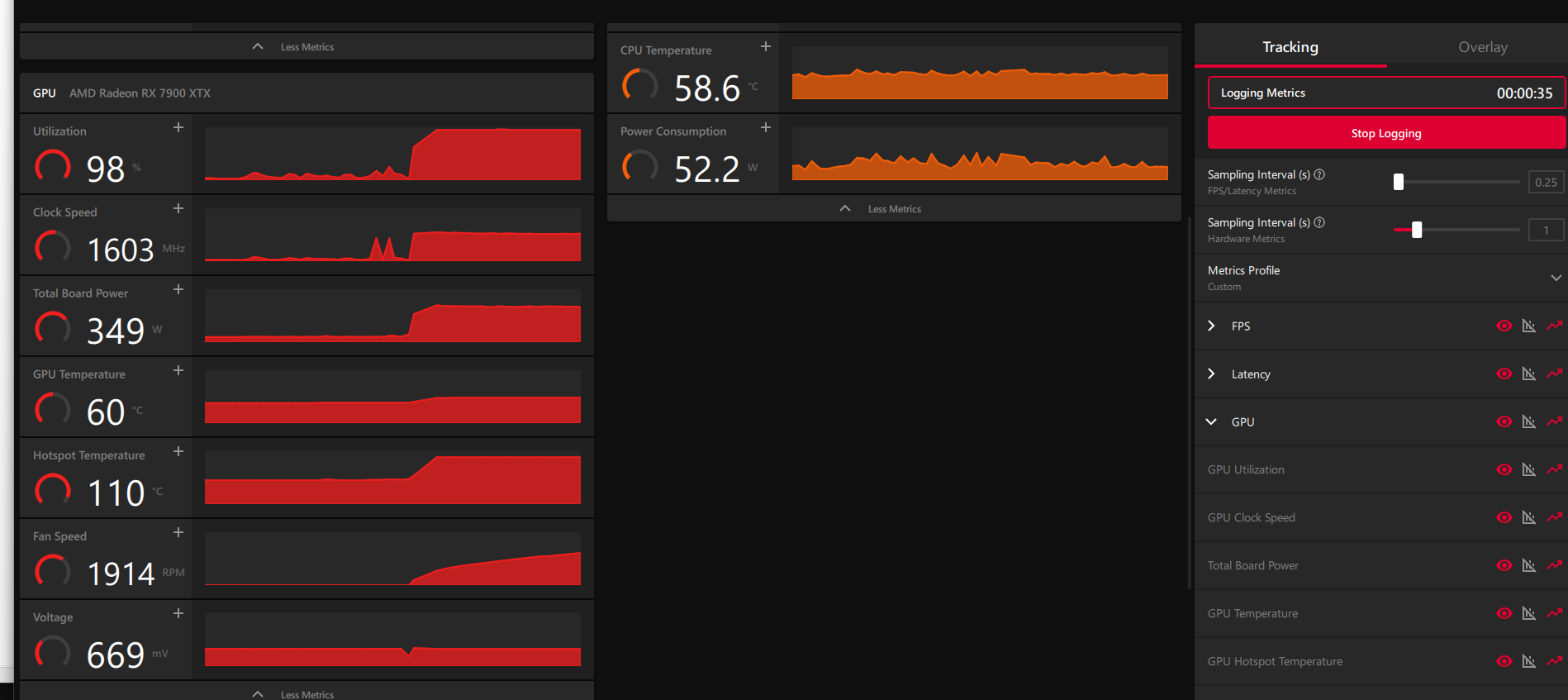This screenshot has width=1568, height=700.
Task: Click the vertical scrollbar beside tracking panel
Action: tap(1189, 402)
